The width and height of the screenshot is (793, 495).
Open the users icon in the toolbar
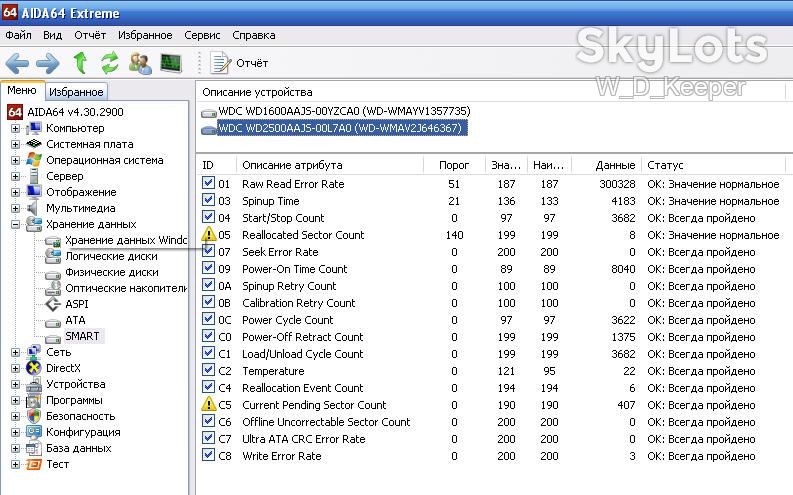pyautogui.click(x=140, y=63)
